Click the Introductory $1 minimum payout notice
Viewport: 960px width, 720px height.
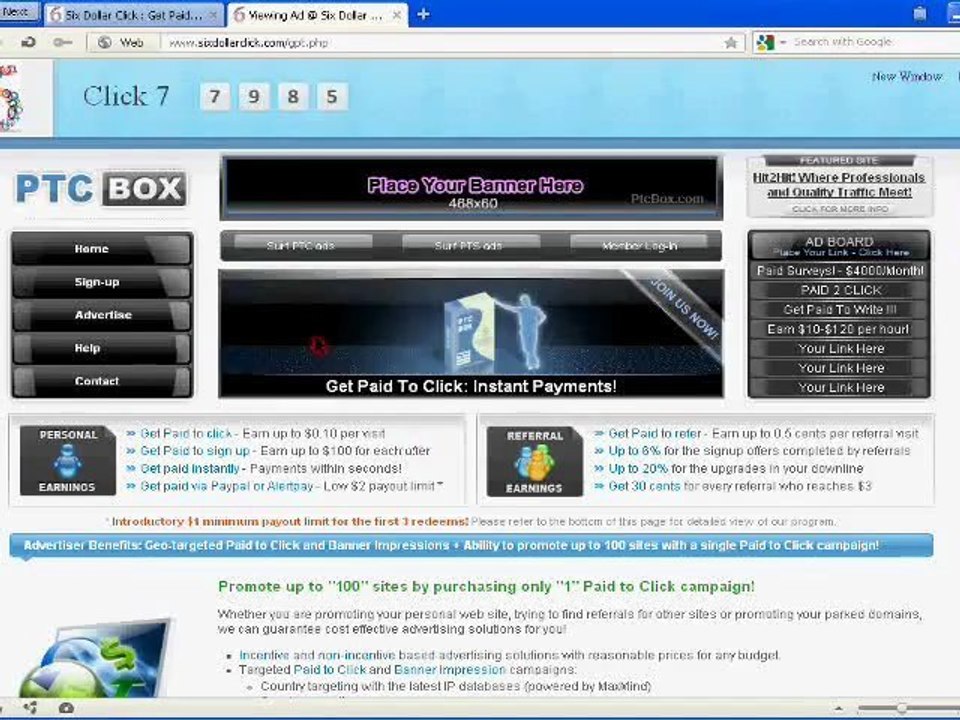[290, 522]
